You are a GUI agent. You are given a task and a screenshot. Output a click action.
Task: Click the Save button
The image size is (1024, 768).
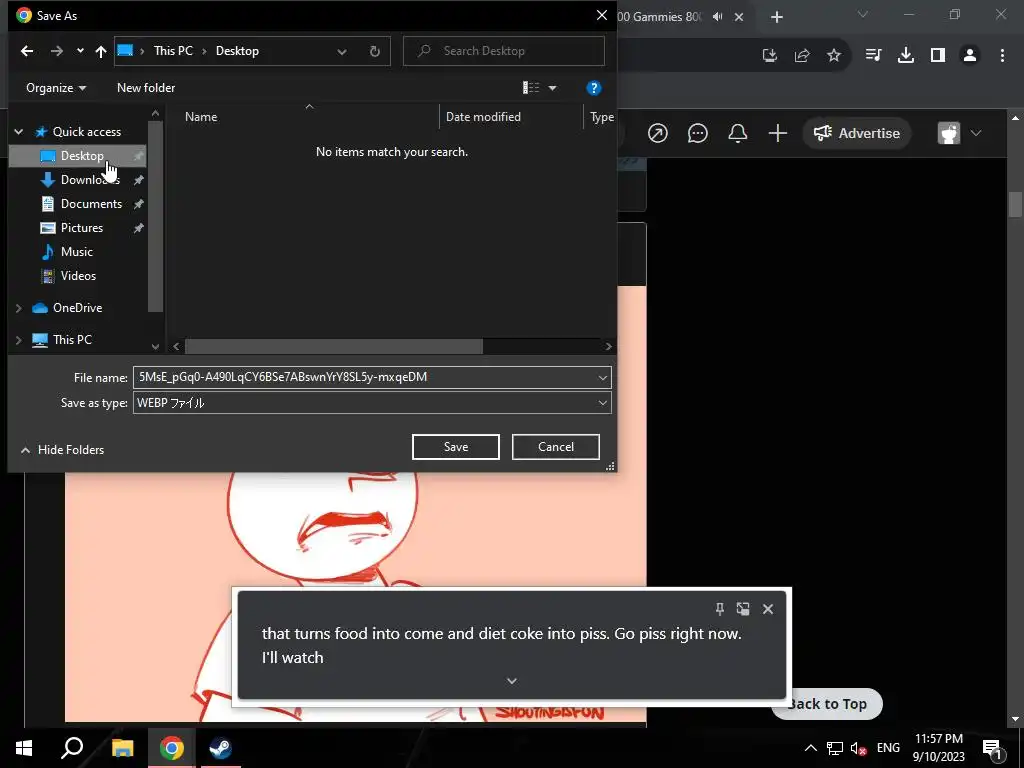point(456,447)
